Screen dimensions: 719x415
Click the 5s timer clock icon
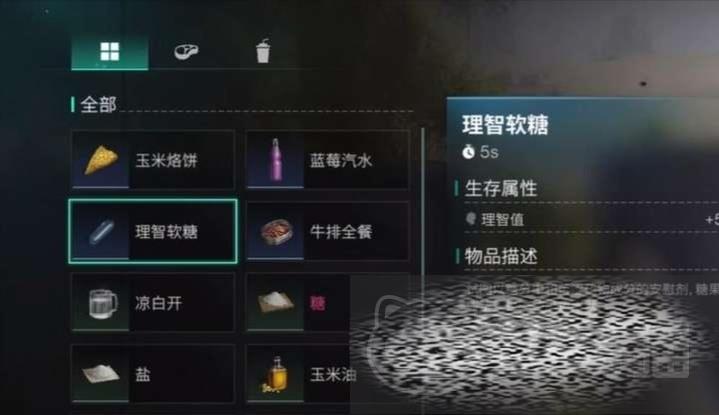click(468, 151)
